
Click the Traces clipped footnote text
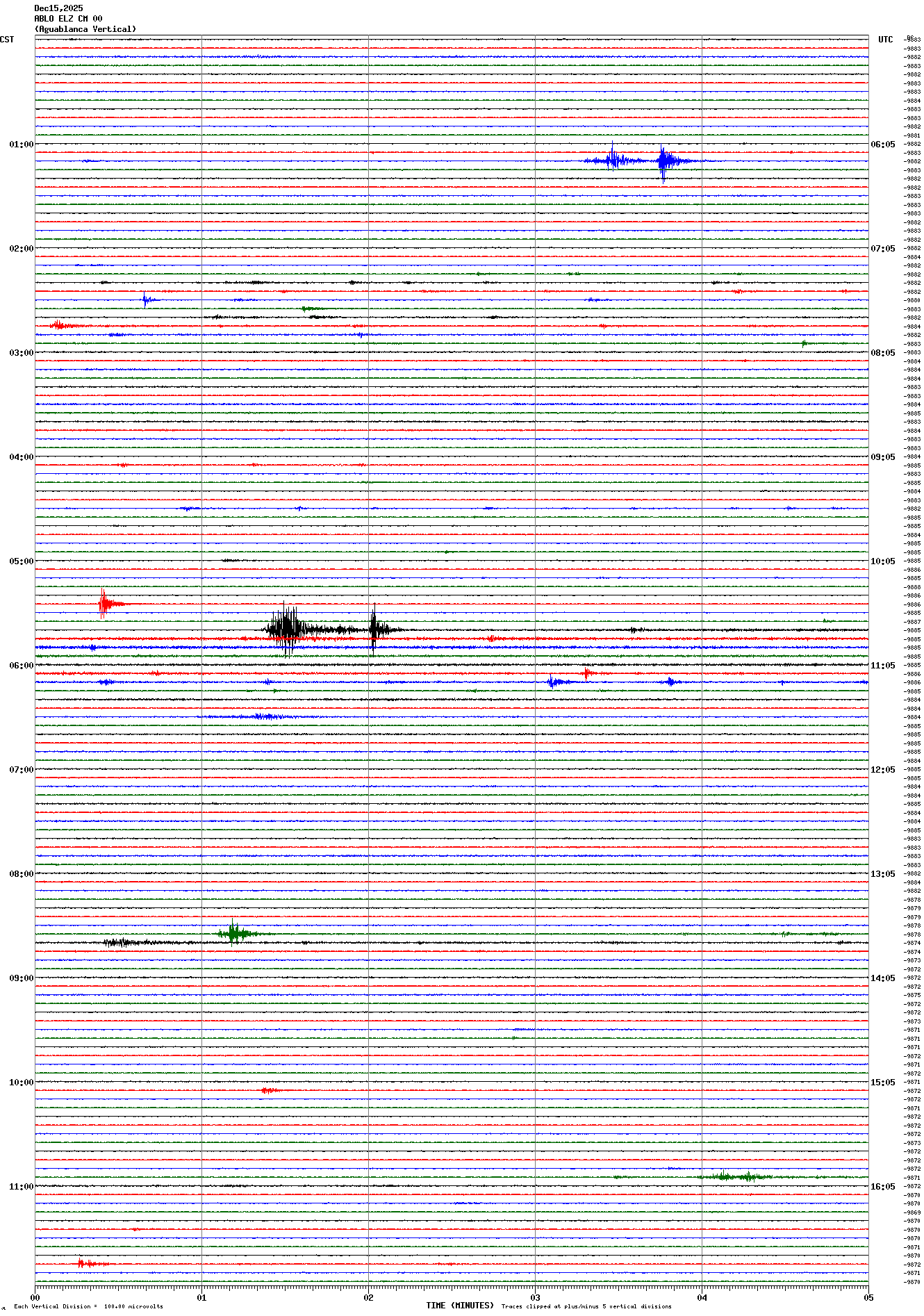click(x=586, y=1306)
